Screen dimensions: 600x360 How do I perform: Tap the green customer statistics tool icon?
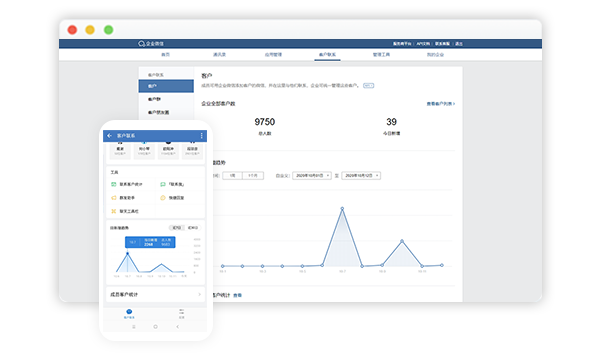click(114, 184)
